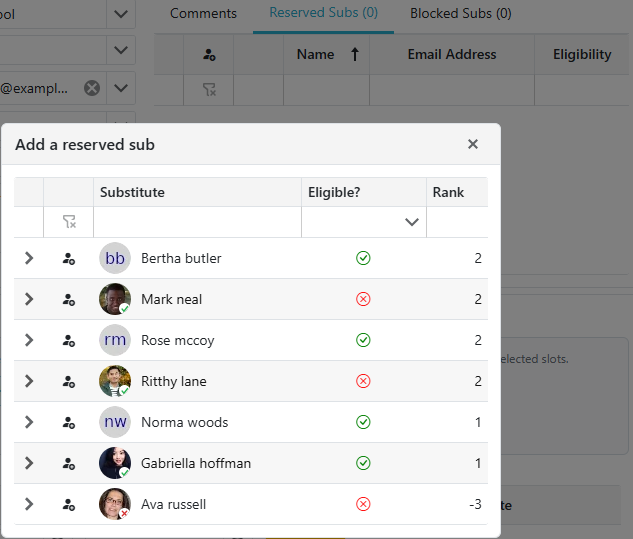The image size is (633, 539).
Task: Click Norma woods nw avatar
Action: point(115,422)
